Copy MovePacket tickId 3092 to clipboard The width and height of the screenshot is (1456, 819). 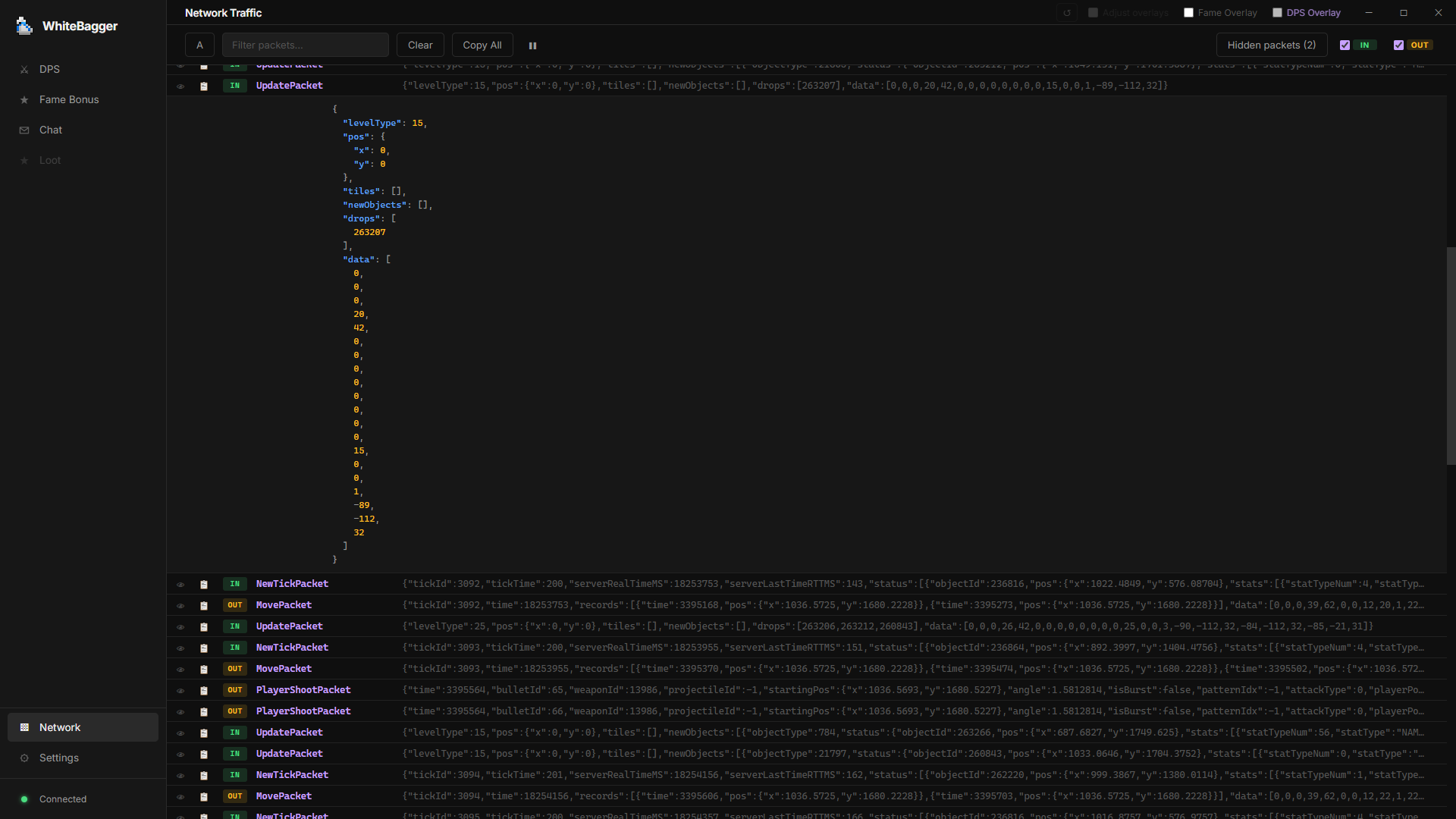pyautogui.click(x=204, y=606)
